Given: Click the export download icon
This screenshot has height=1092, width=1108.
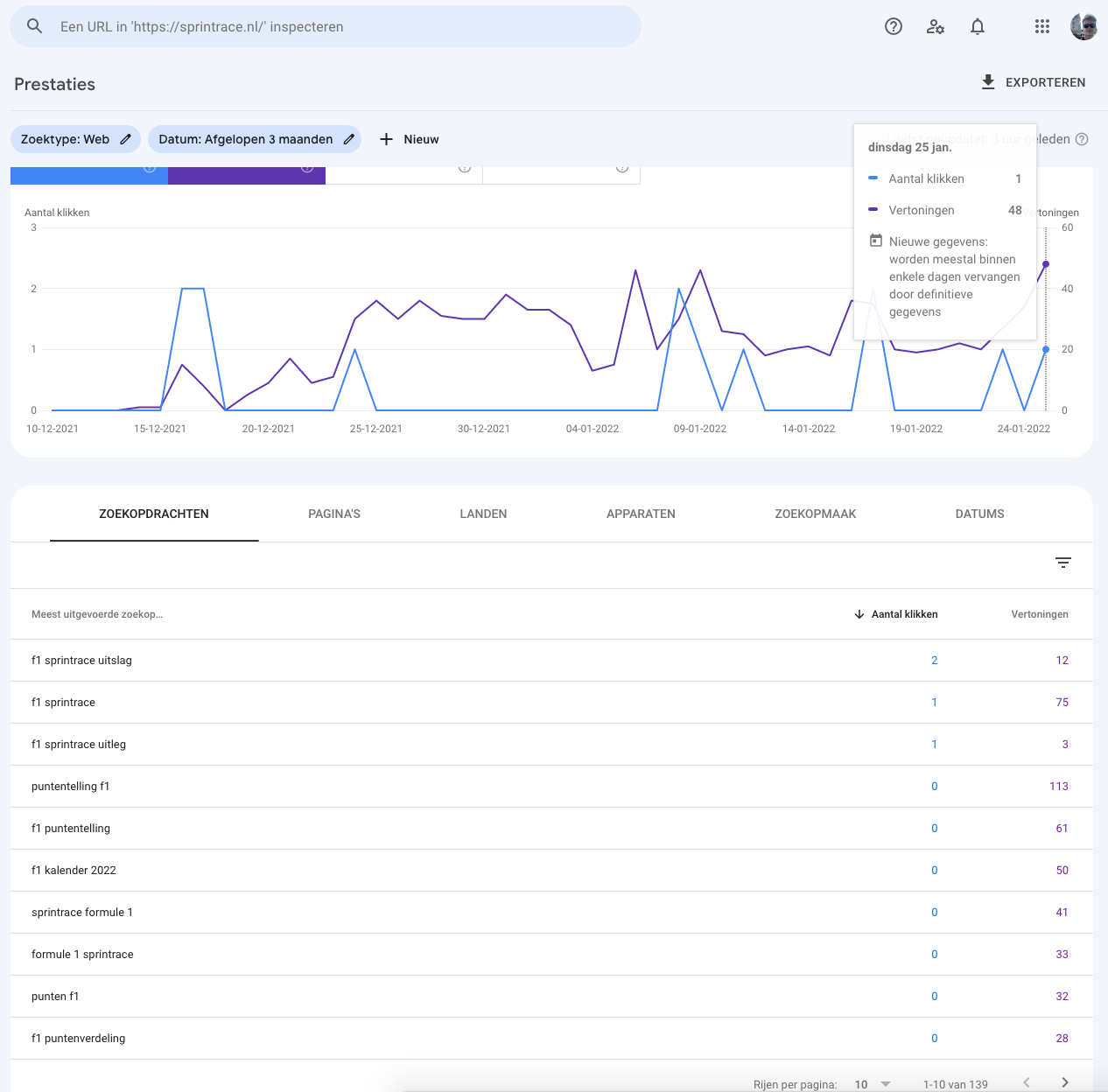Looking at the screenshot, I should click(x=988, y=82).
